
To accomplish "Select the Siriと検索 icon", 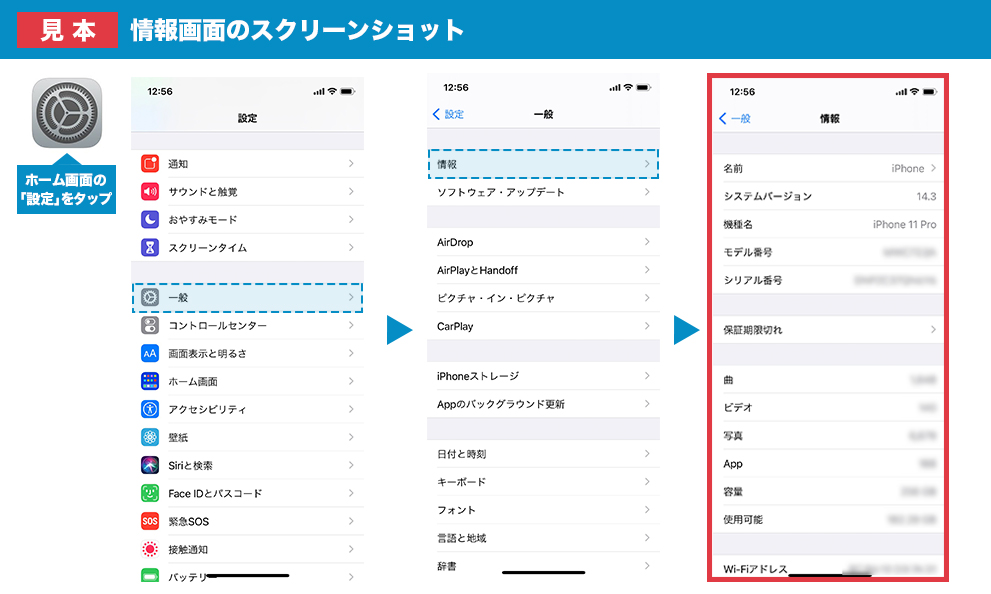I will (150, 466).
